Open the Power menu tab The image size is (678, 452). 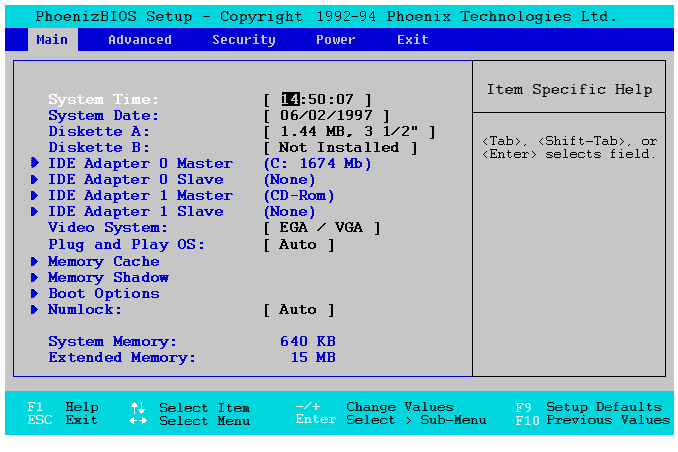(x=335, y=40)
